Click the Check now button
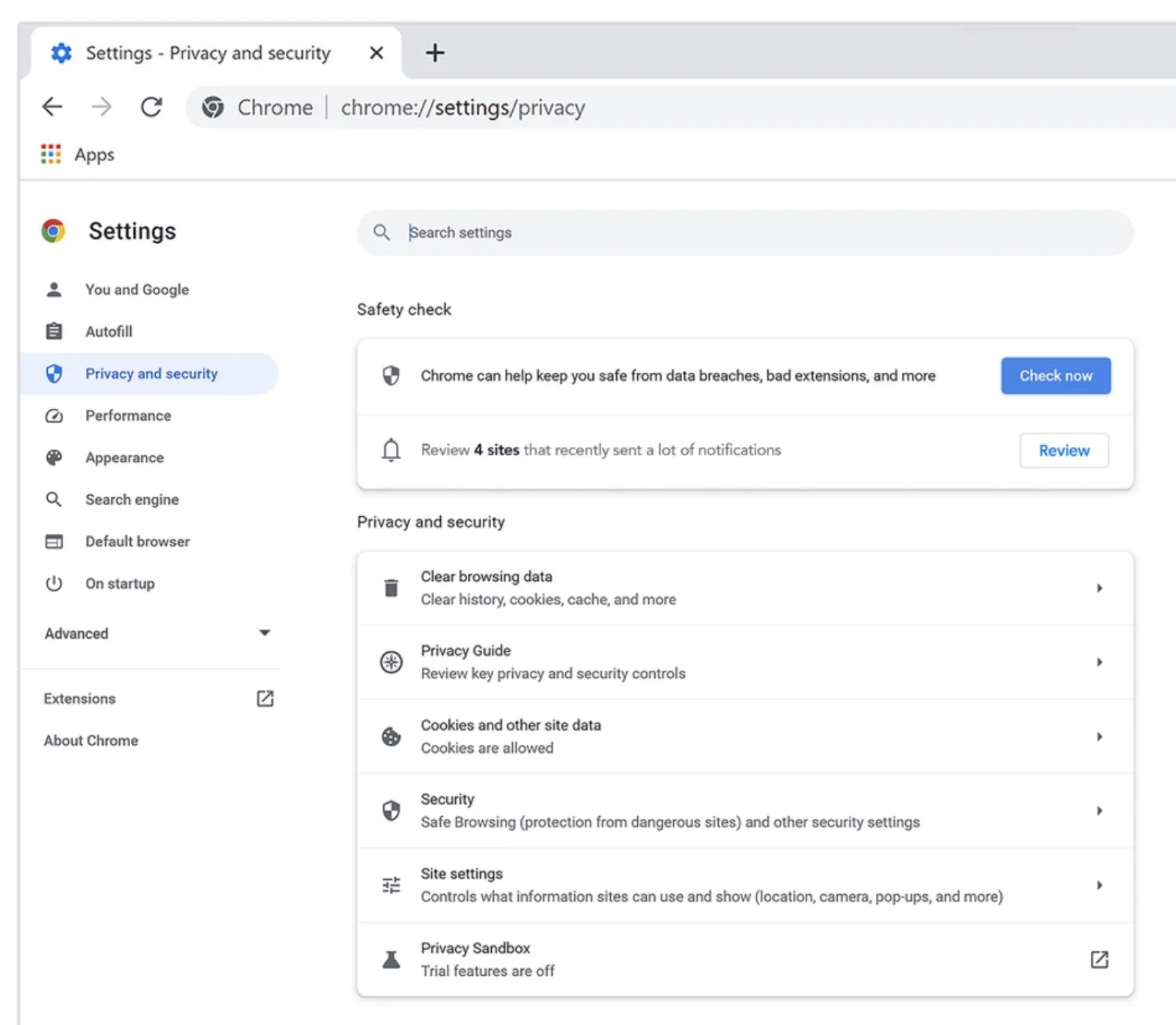This screenshot has height=1025, width=1176. (1055, 376)
